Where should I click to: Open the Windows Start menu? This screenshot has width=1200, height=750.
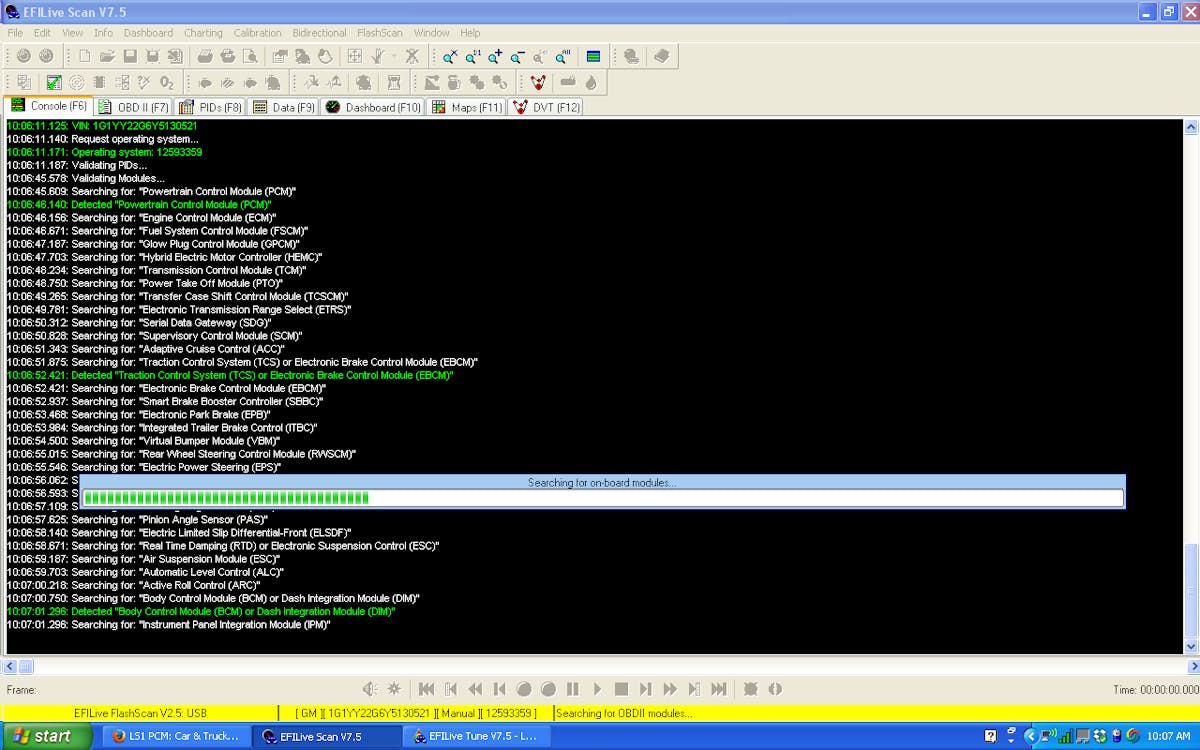point(42,736)
